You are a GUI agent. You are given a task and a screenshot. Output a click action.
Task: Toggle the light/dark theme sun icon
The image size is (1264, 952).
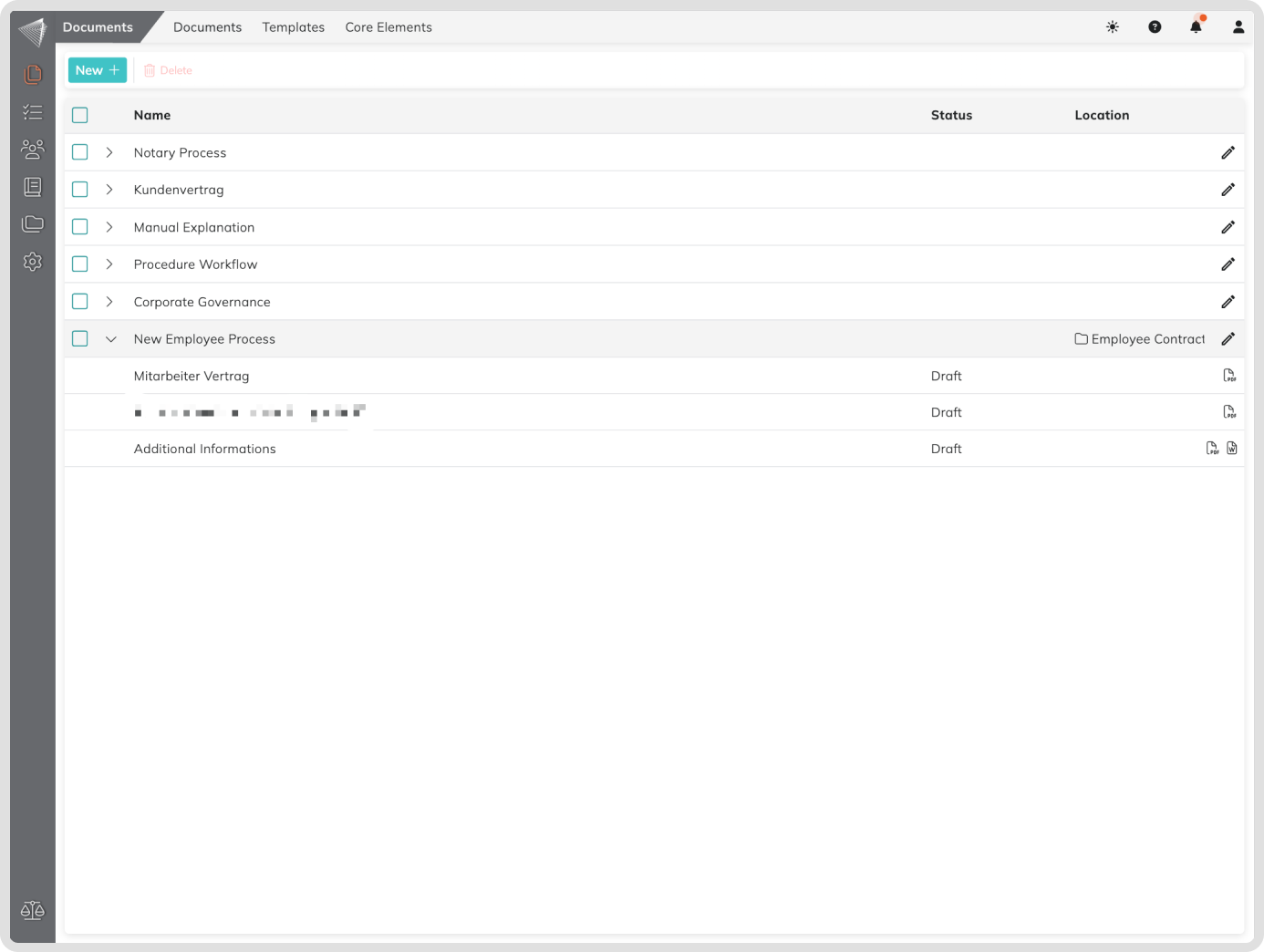click(1113, 27)
